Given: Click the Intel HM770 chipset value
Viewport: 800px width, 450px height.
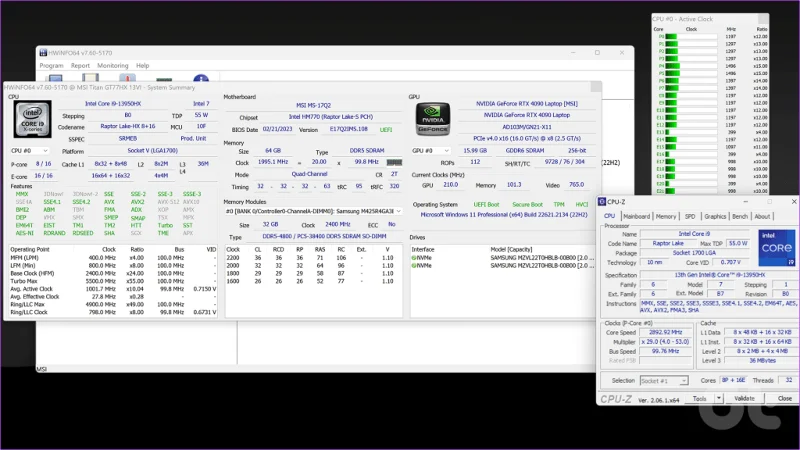Looking at the screenshot, I should pos(331,117).
